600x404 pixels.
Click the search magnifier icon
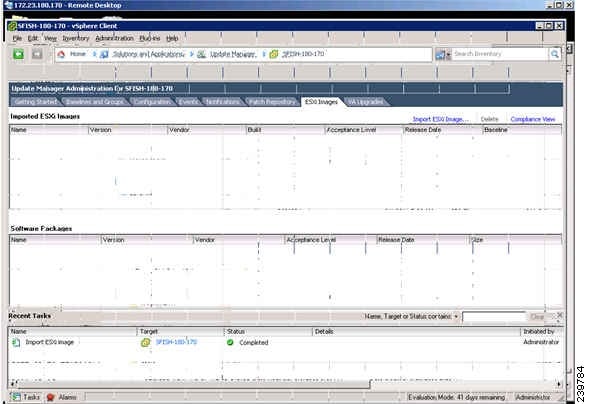click(554, 54)
